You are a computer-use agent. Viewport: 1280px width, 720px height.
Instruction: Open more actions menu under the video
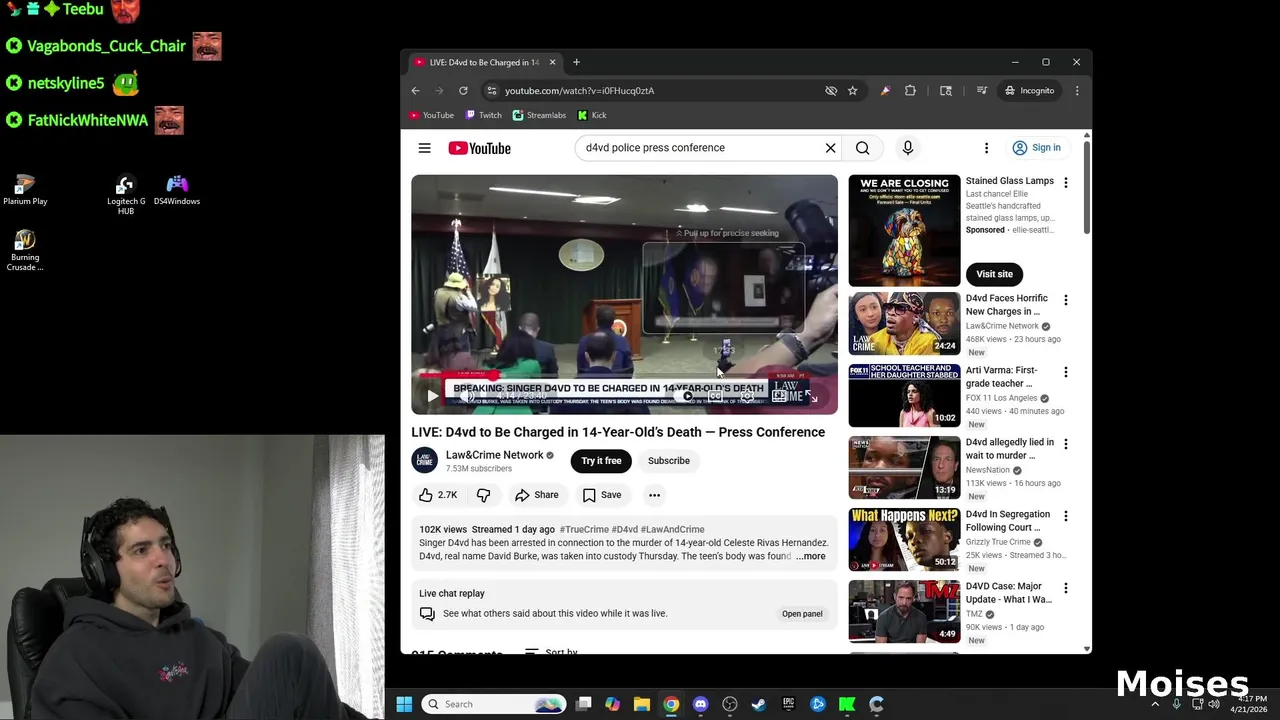click(654, 495)
